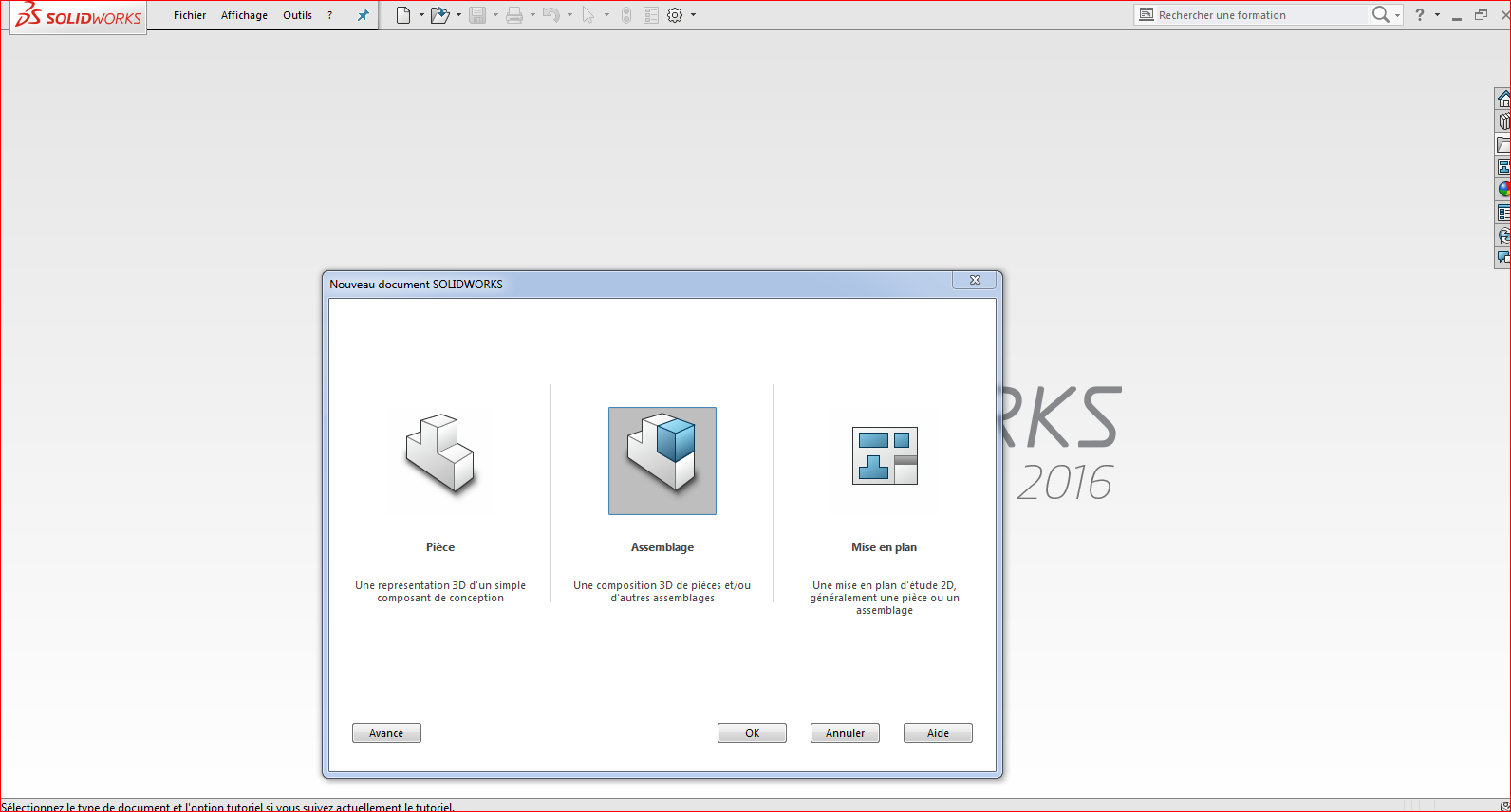Open the Fichier menu
This screenshot has height=812, width=1511.
click(x=190, y=15)
